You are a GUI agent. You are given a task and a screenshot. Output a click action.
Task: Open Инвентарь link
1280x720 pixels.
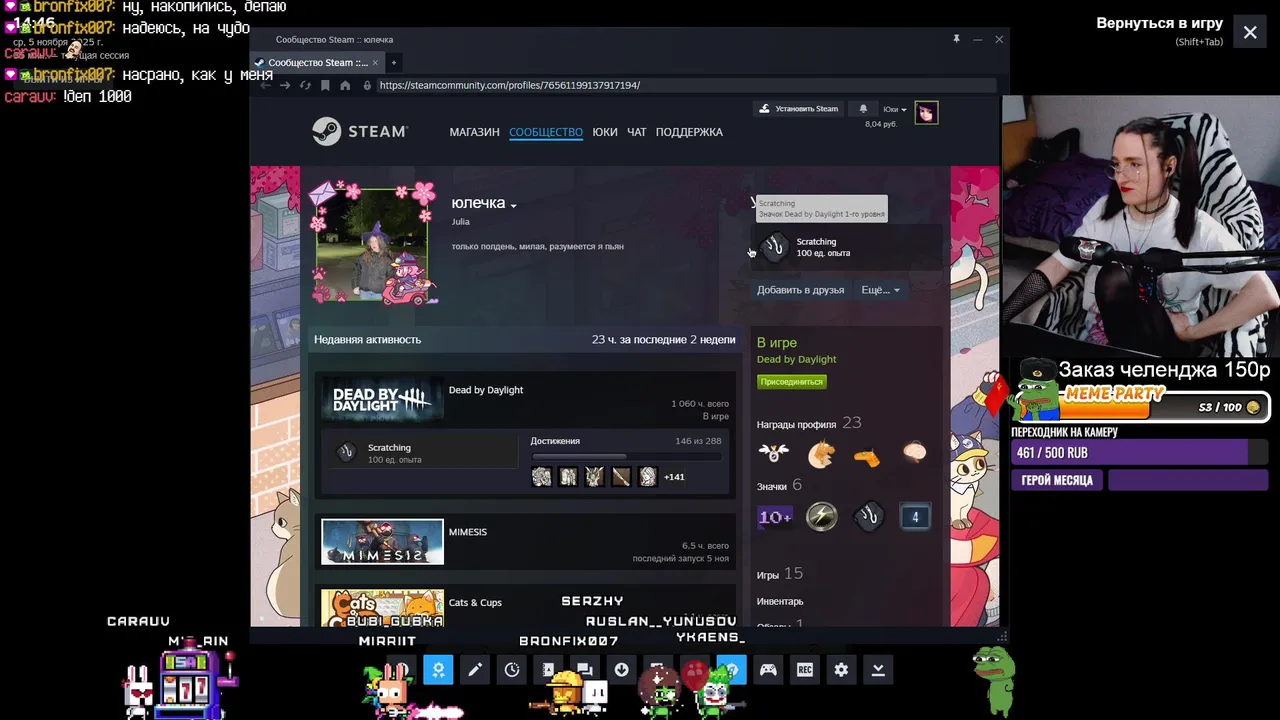(780, 601)
